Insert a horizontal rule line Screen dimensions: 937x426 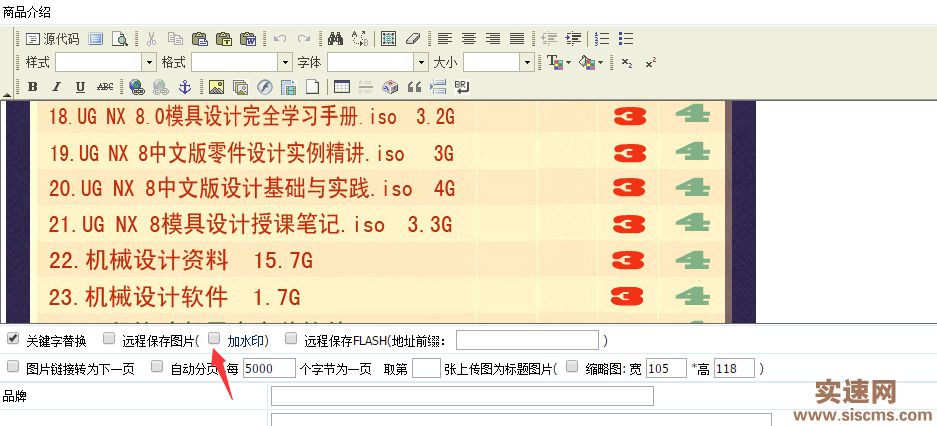coord(366,87)
